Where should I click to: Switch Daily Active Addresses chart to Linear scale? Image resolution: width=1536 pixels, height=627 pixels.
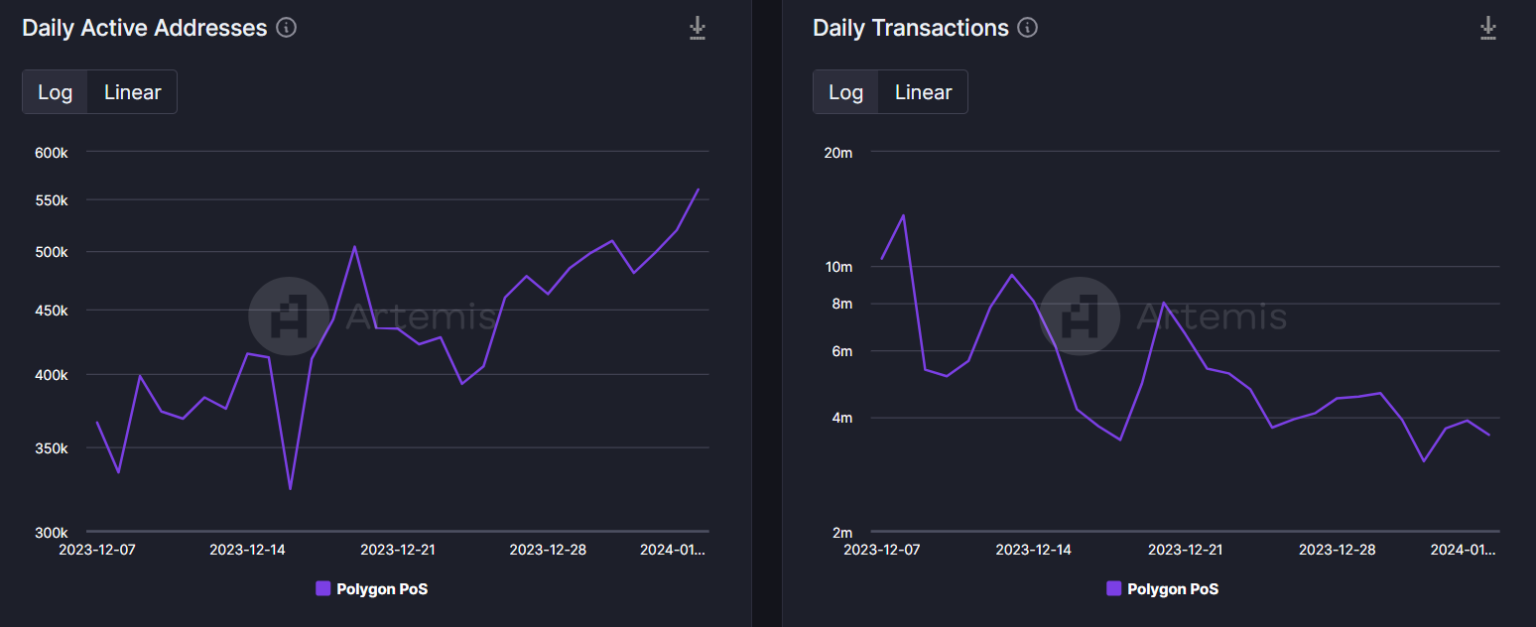132,92
